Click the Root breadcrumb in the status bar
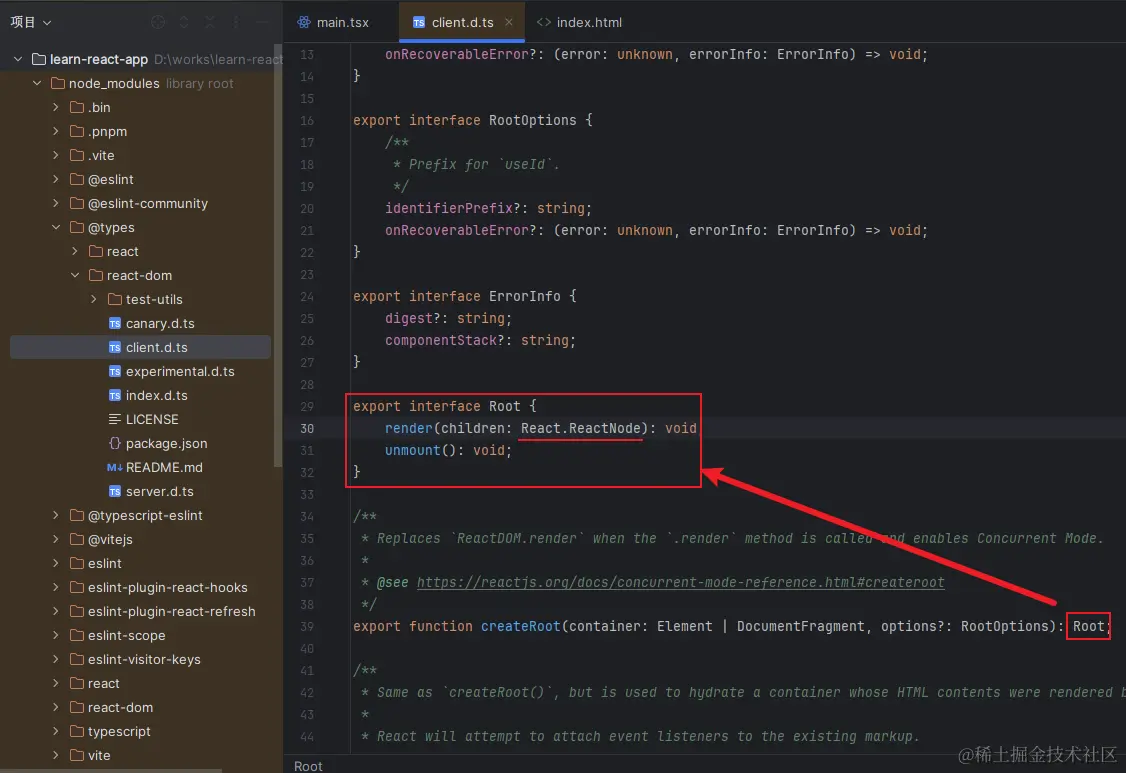This screenshot has width=1126, height=773. (308, 766)
